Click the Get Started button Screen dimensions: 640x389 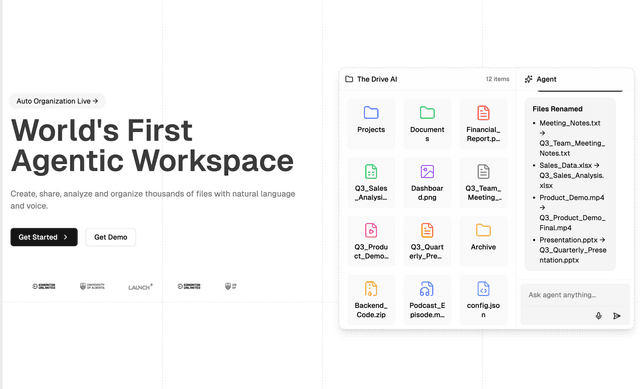(44, 237)
